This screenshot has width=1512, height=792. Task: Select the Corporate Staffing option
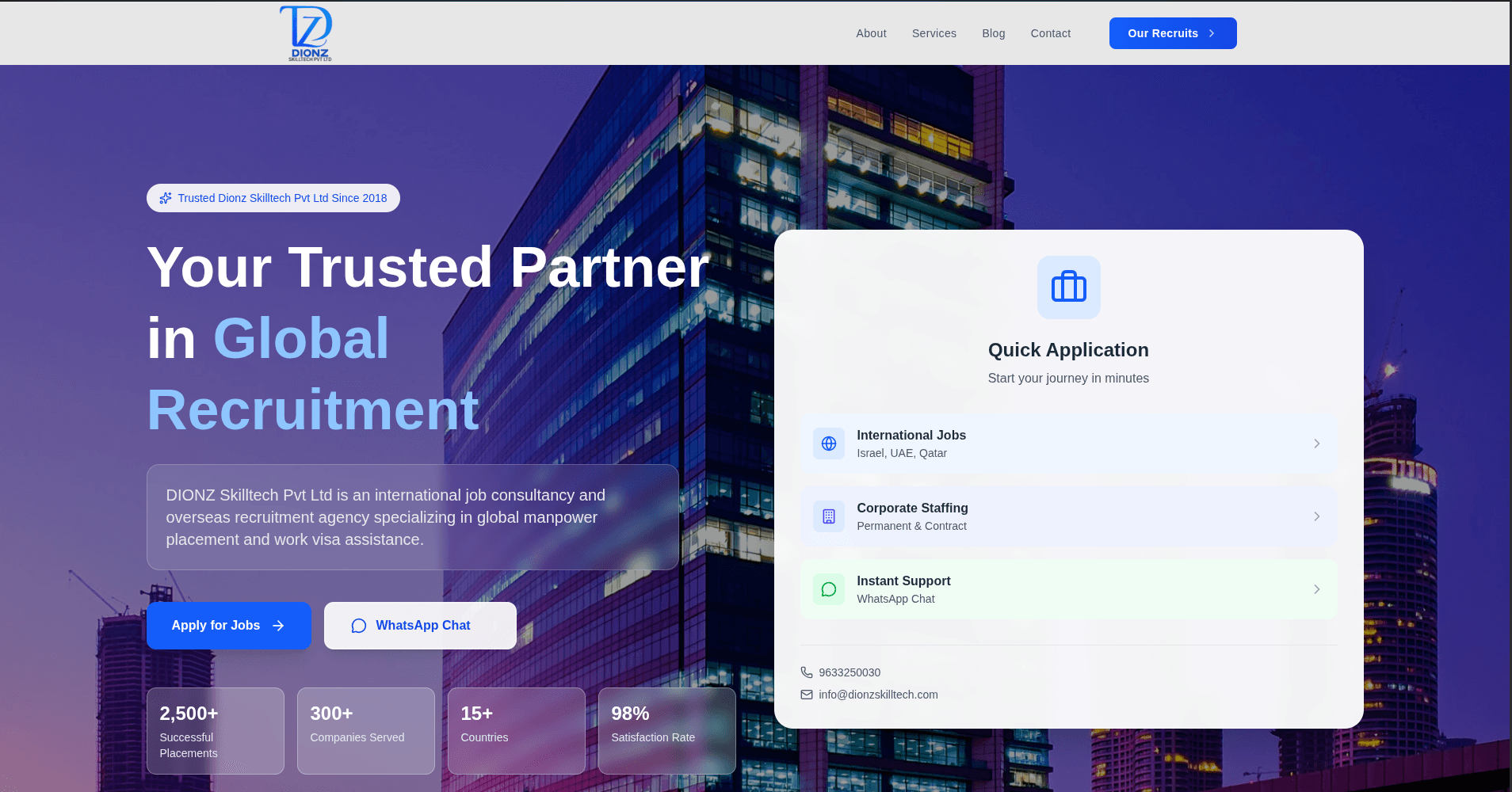[x=1068, y=516]
